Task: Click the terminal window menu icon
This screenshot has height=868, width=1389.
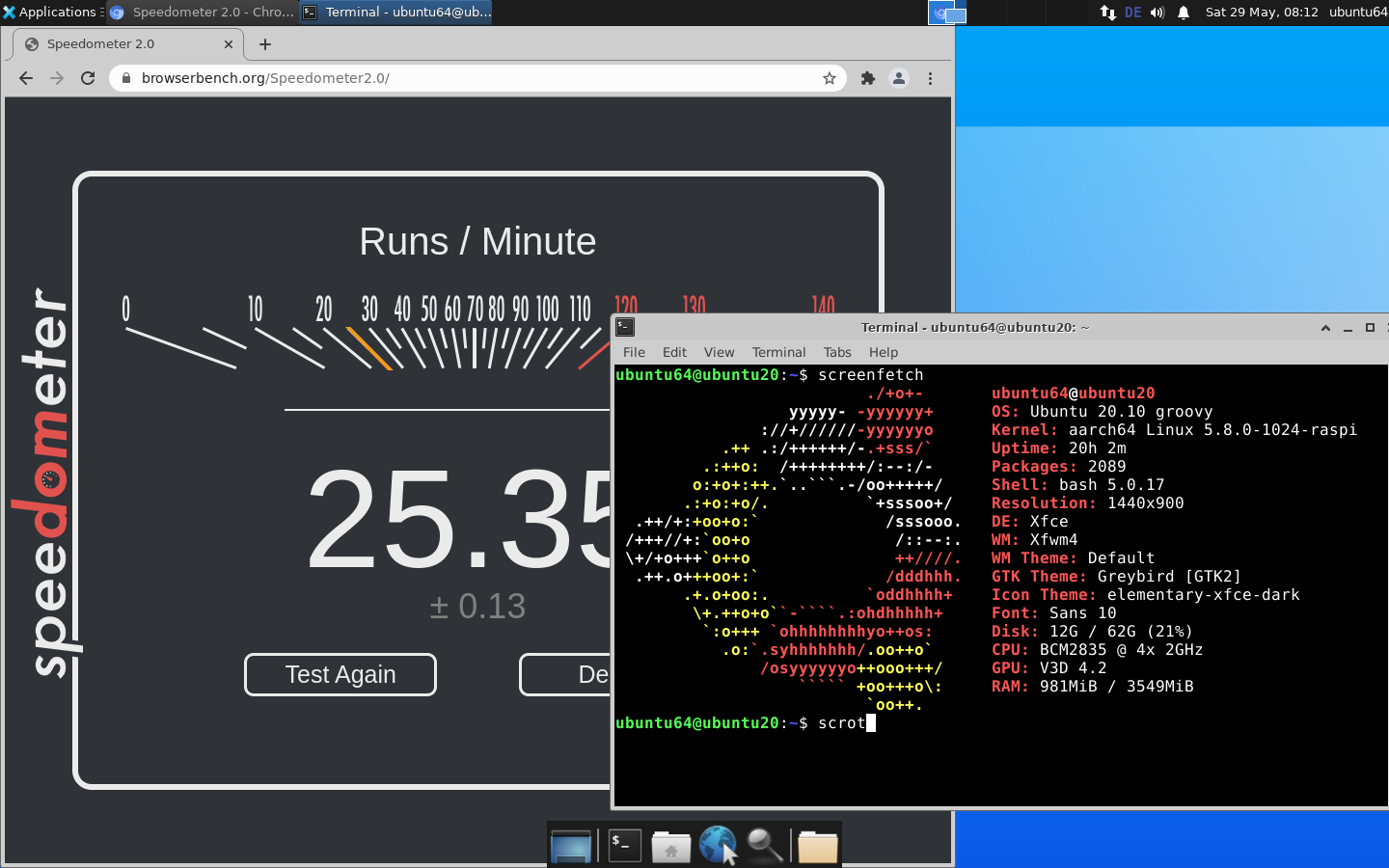Action: pyautogui.click(x=625, y=327)
